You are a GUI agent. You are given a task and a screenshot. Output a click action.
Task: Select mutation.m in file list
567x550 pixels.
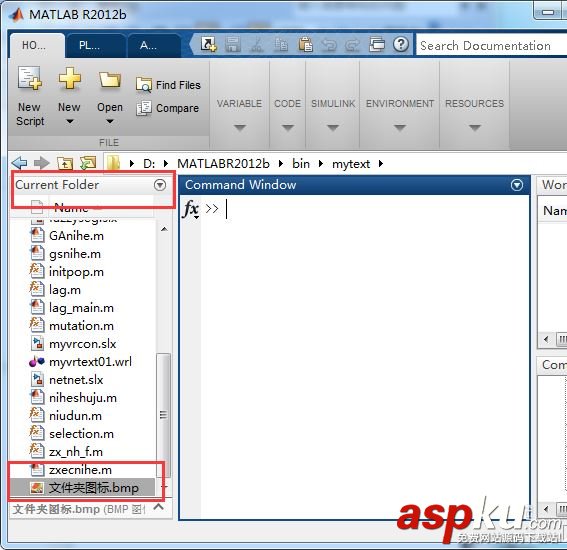81,326
